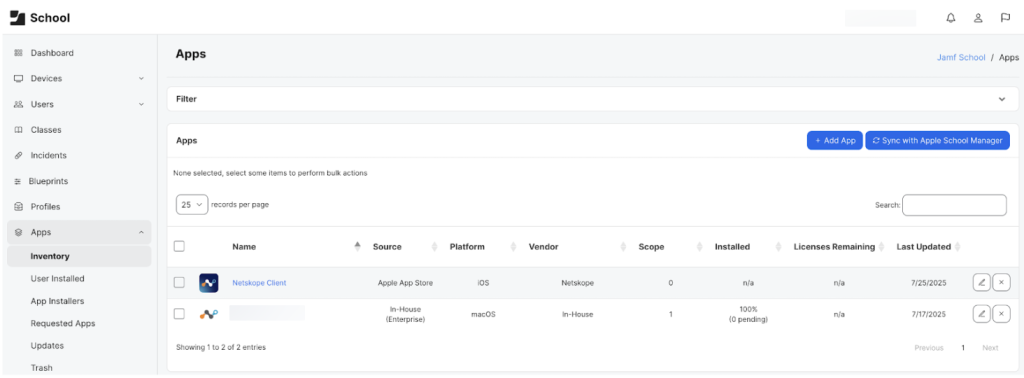Image resolution: width=1024 pixels, height=378 pixels.
Task: Select the Netskope Client row checkbox
Action: (x=179, y=283)
